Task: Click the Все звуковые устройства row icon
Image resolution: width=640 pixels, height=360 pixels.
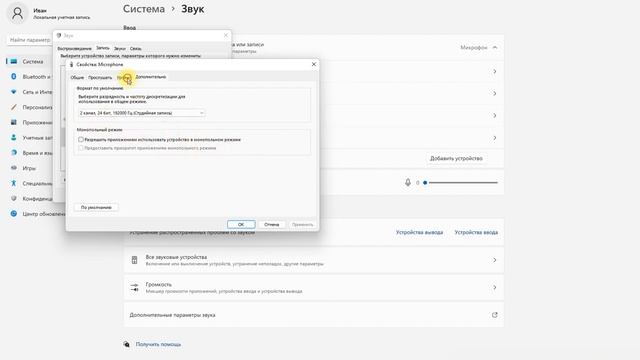Action: click(x=134, y=260)
